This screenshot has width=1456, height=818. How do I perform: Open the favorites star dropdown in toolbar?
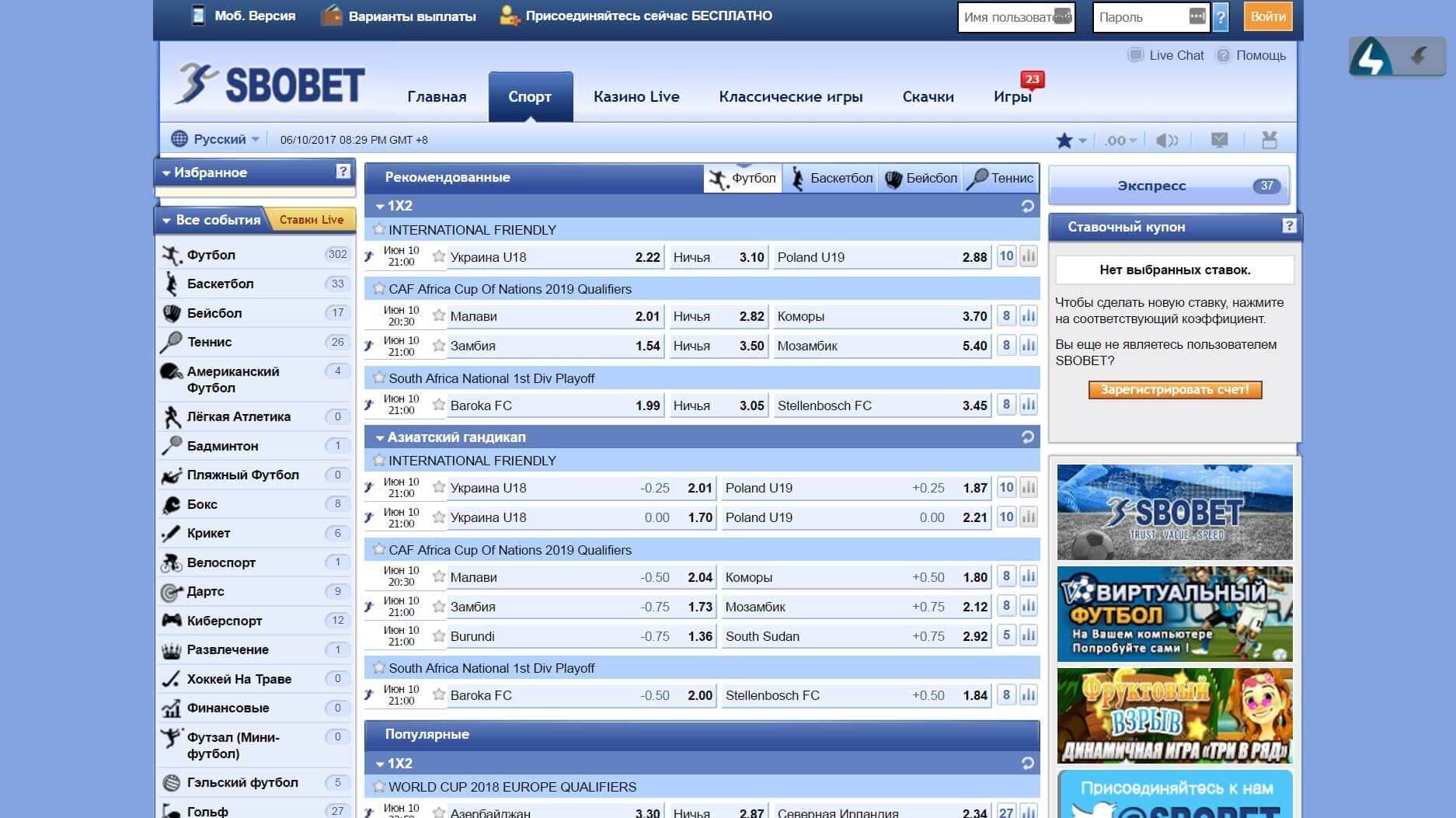(1071, 140)
